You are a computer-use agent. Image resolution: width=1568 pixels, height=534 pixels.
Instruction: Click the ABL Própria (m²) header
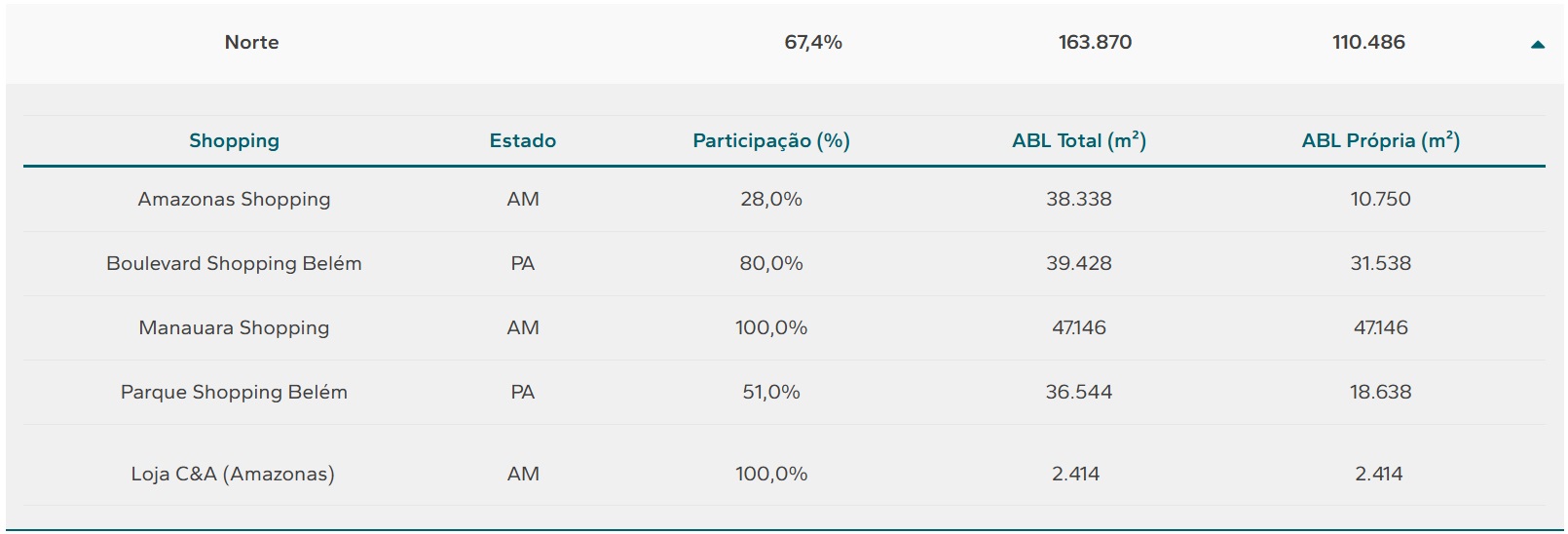tap(1380, 140)
